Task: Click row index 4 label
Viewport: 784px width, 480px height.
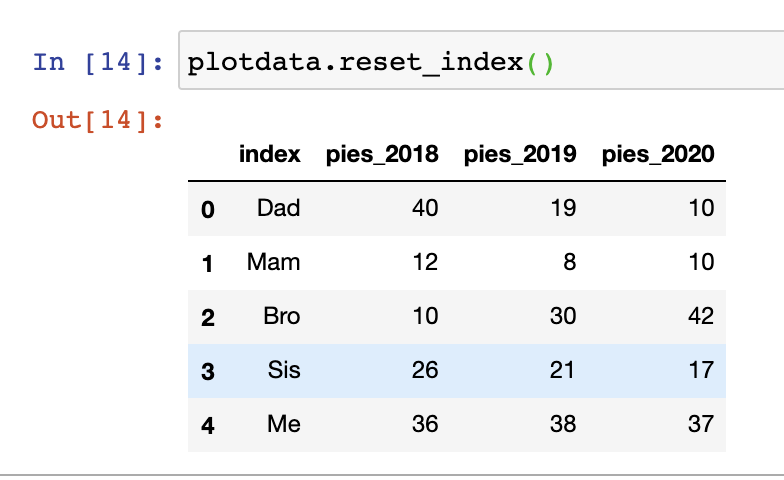Action: (x=208, y=426)
